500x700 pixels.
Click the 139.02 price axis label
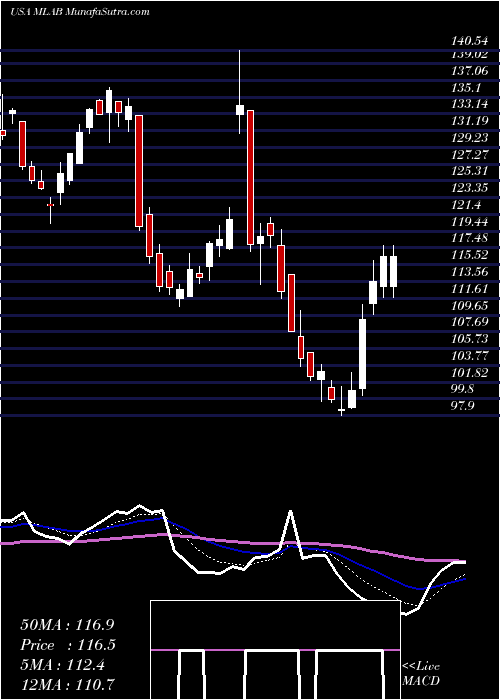coord(469,54)
